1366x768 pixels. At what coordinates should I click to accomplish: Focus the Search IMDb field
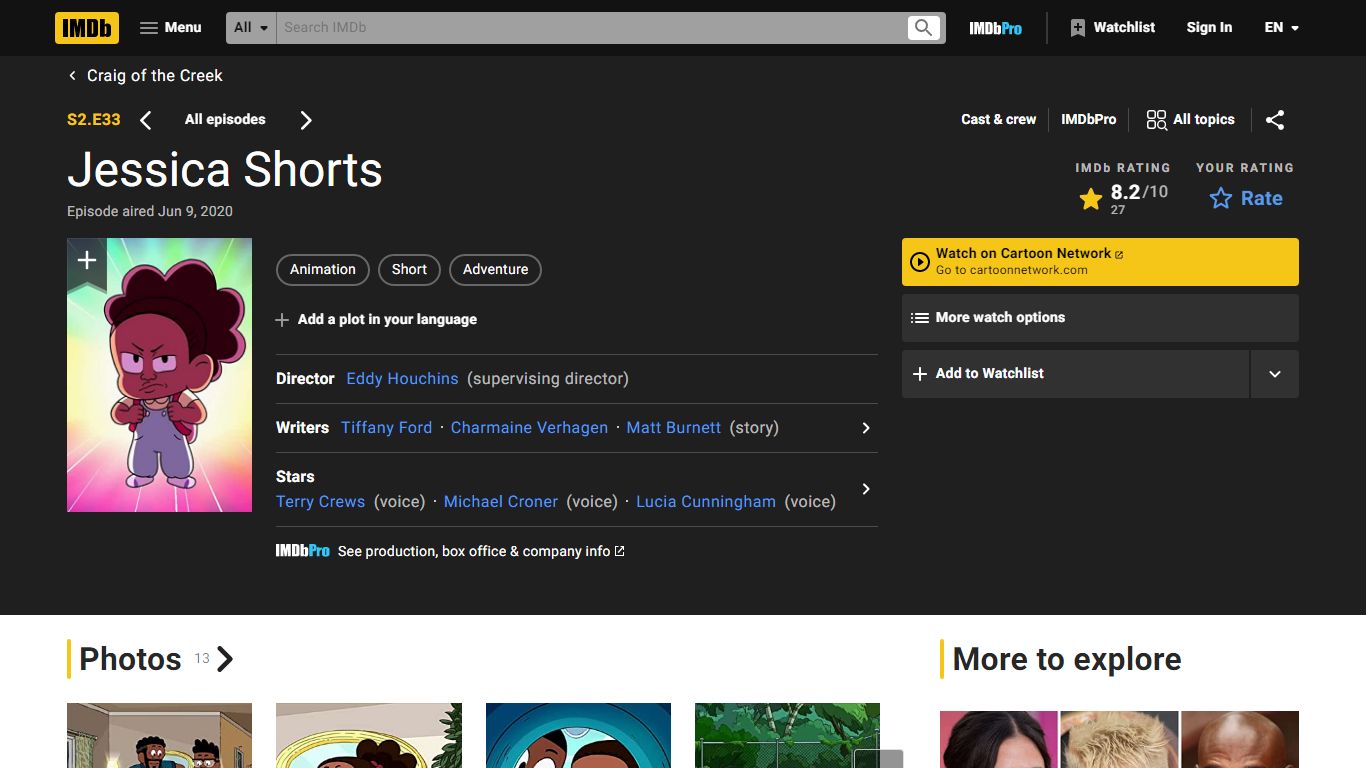point(591,28)
